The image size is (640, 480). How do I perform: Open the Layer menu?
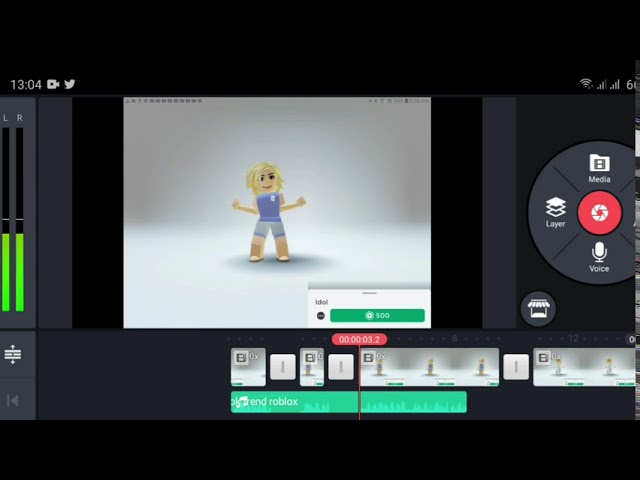[556, 212]
